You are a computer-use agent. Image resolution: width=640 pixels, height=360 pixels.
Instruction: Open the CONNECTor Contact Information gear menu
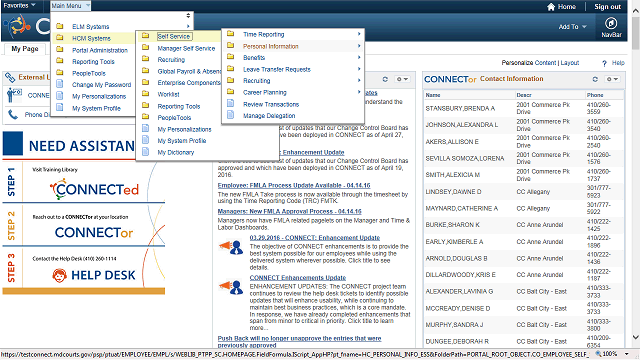pos(612,79)
